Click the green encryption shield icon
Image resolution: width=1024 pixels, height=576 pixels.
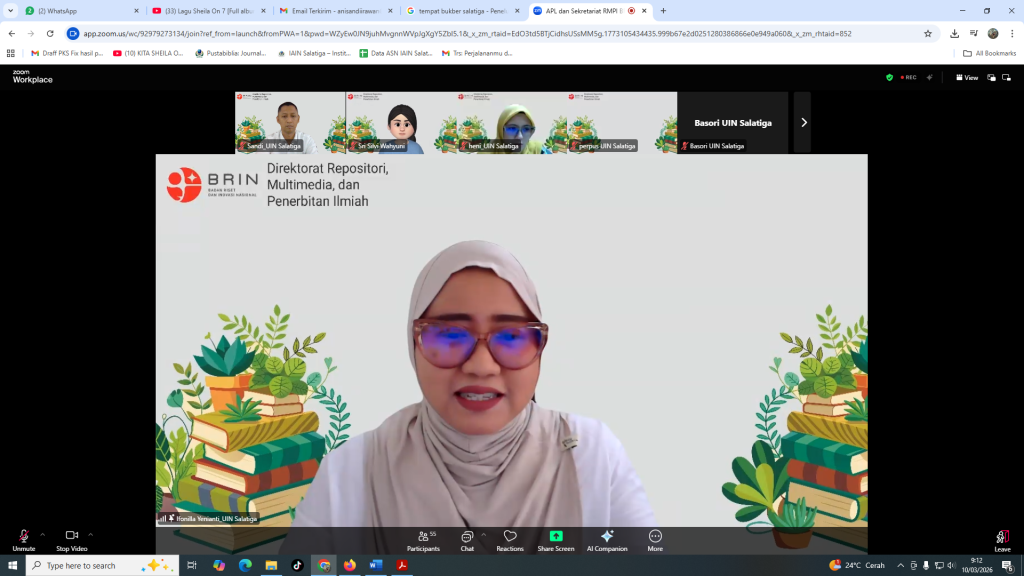coord(889,78)
